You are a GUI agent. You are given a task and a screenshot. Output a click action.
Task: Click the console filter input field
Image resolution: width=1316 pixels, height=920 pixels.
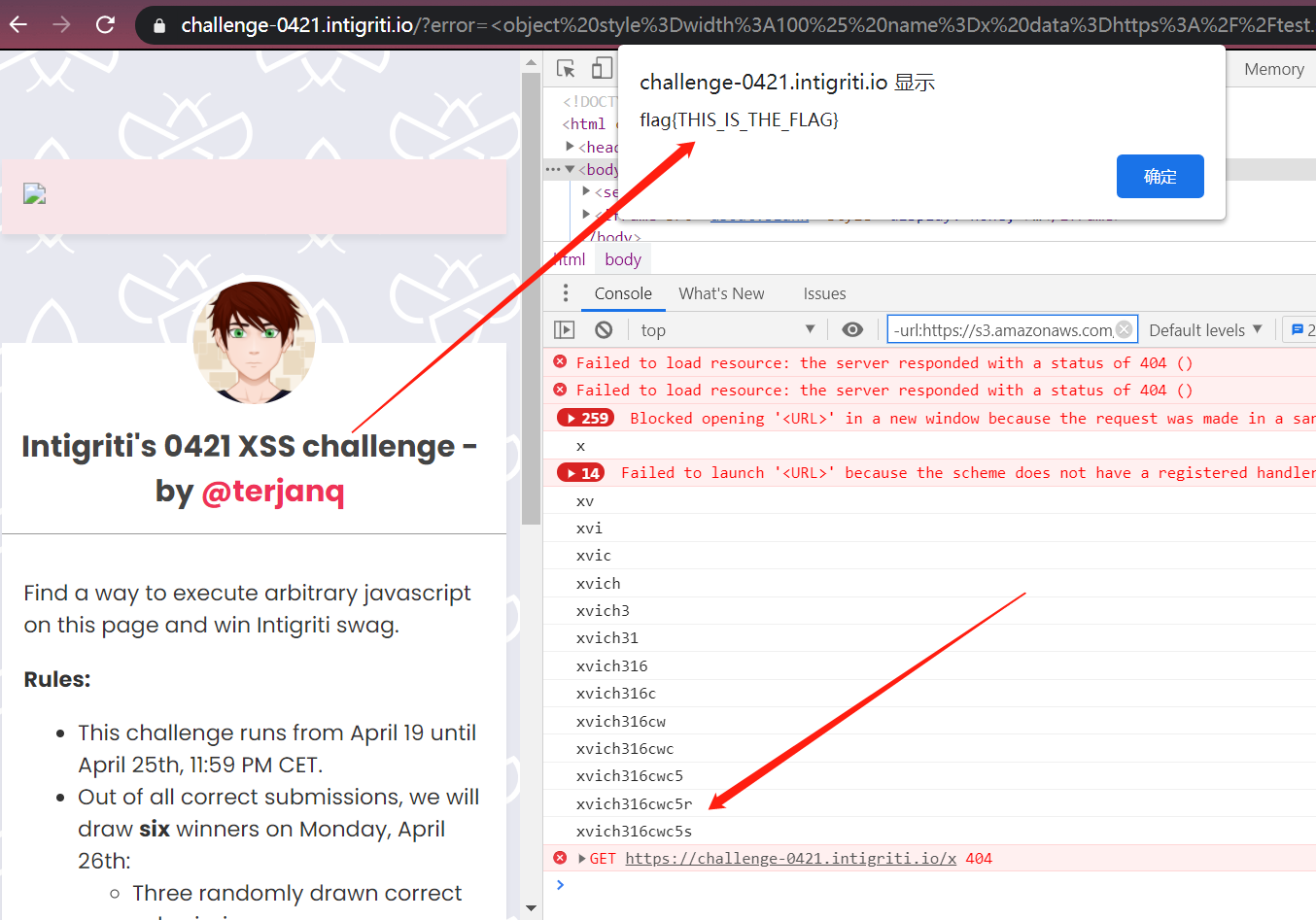[x=1001, y=330]
